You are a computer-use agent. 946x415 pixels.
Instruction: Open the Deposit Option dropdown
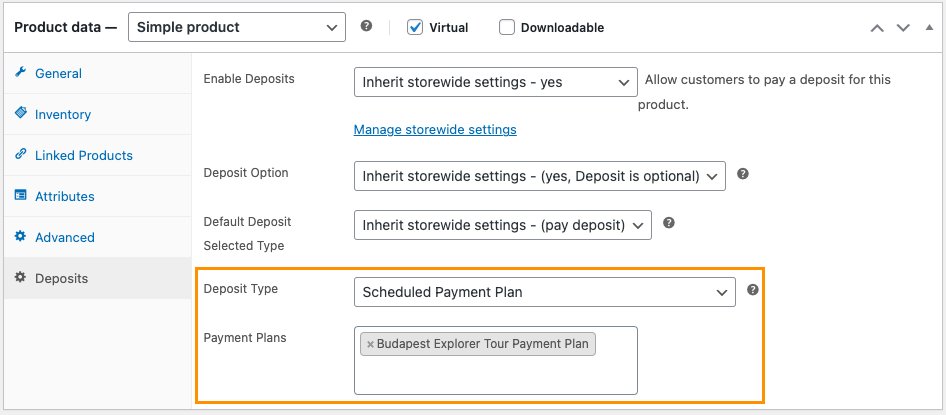point(540,176)
